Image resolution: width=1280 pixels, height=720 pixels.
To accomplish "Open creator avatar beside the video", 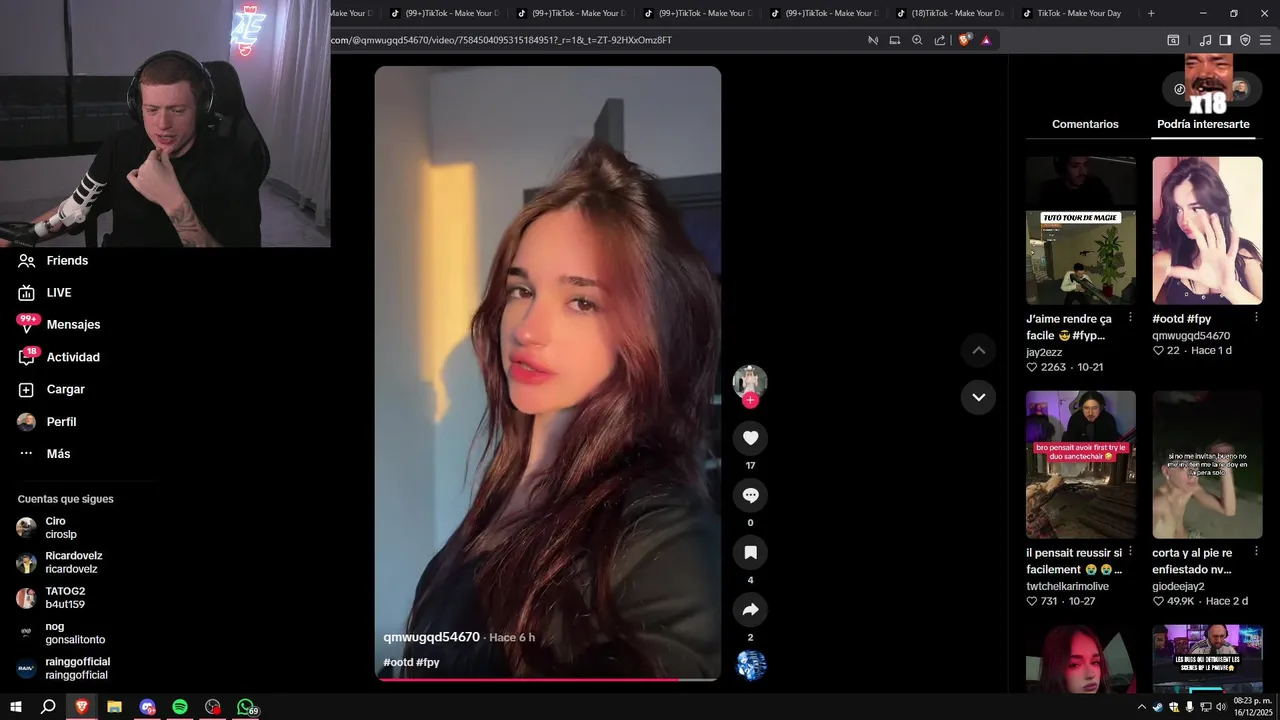I will click(750, 381).
